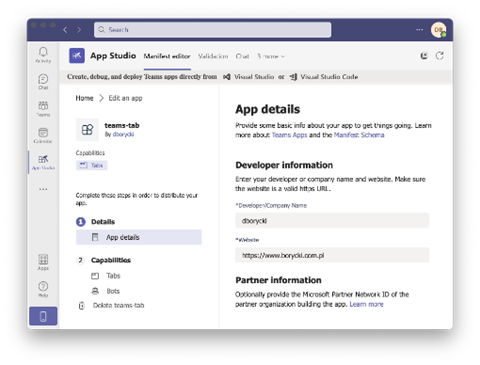Screen dimensions: 480x365
Task: Open the title bar ellipsis menu
Action: click(419, 30)
